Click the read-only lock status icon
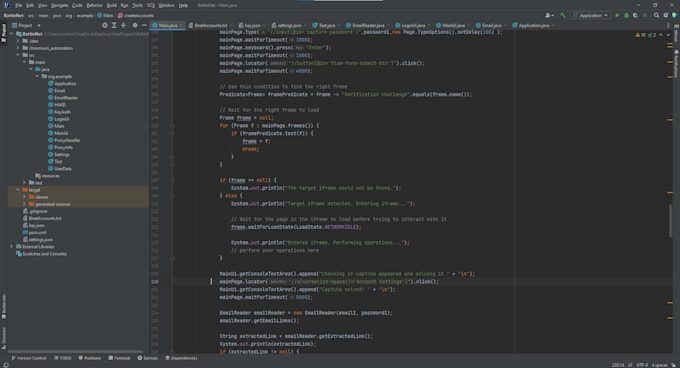Screen dimensions: 680x368 [x=673, y=365]
